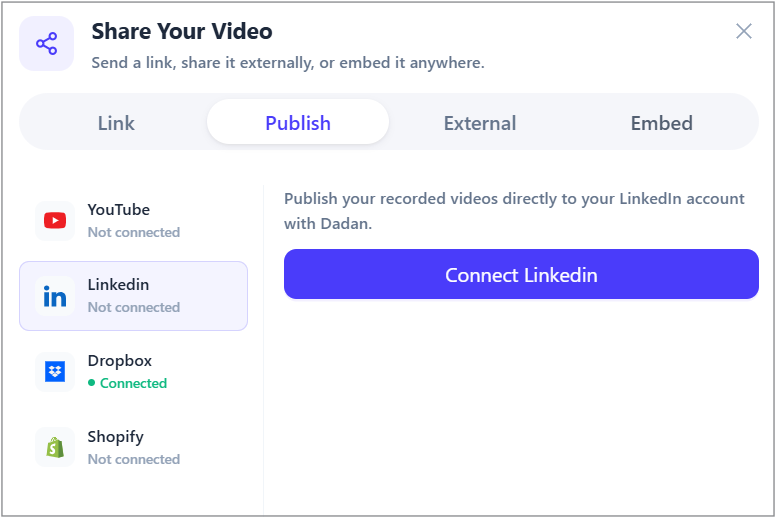
Task: Click the green Connected status under Dropbox
Action: (128, 383)
